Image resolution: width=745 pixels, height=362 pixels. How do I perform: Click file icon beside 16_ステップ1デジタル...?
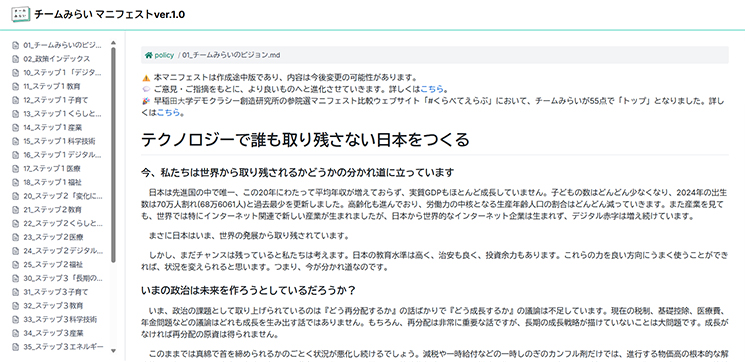(15, 155)
